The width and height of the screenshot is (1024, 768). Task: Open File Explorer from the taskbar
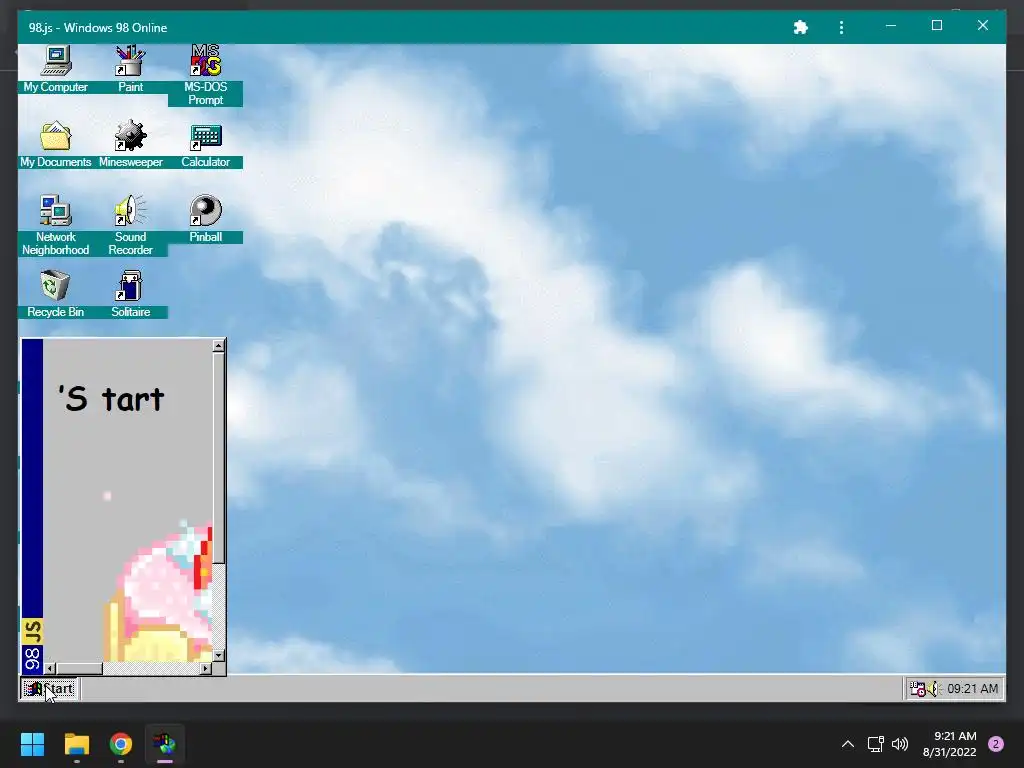(76, 744)
